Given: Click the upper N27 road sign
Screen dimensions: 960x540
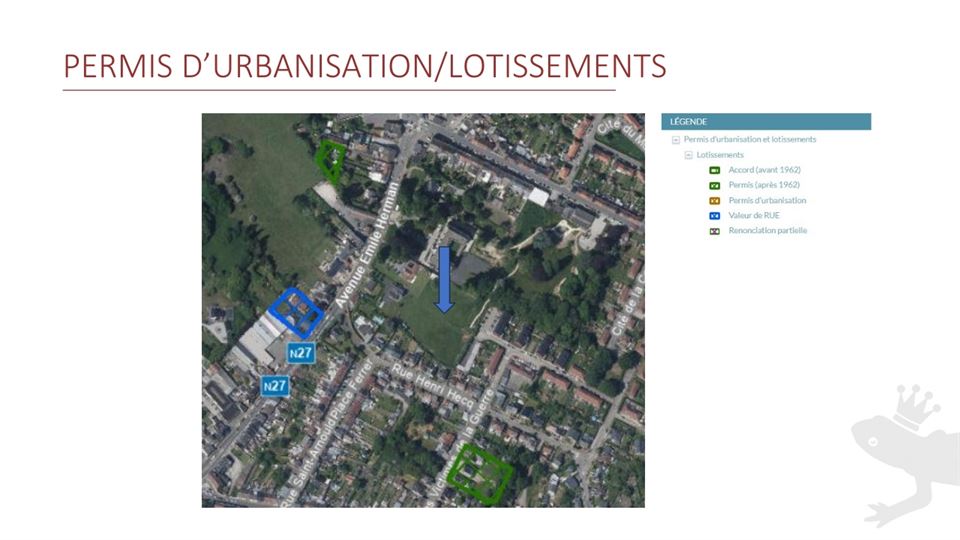Looking at the screenshot, I should point(301,352).
